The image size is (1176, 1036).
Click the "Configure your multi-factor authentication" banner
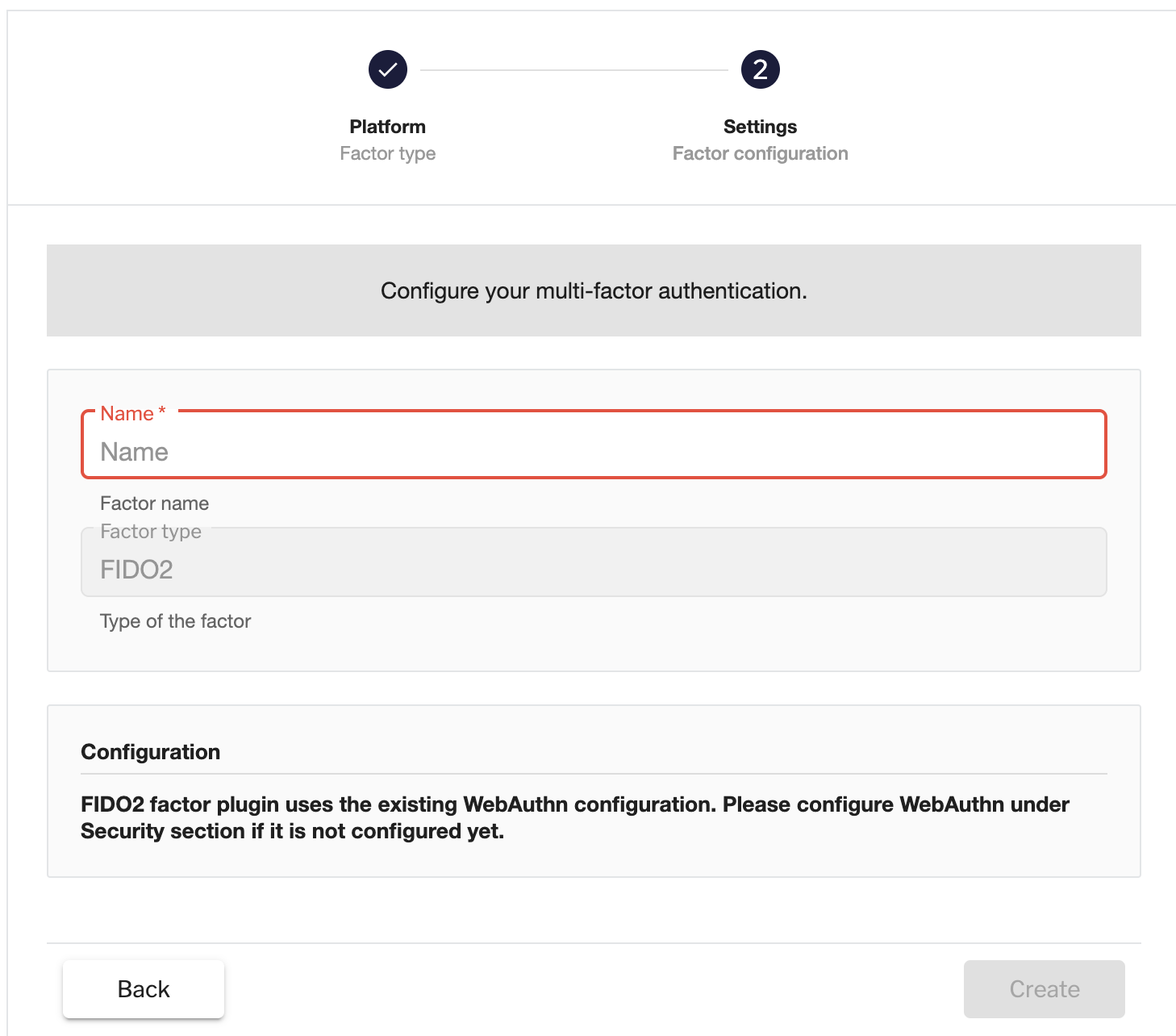tap(594, 290)
